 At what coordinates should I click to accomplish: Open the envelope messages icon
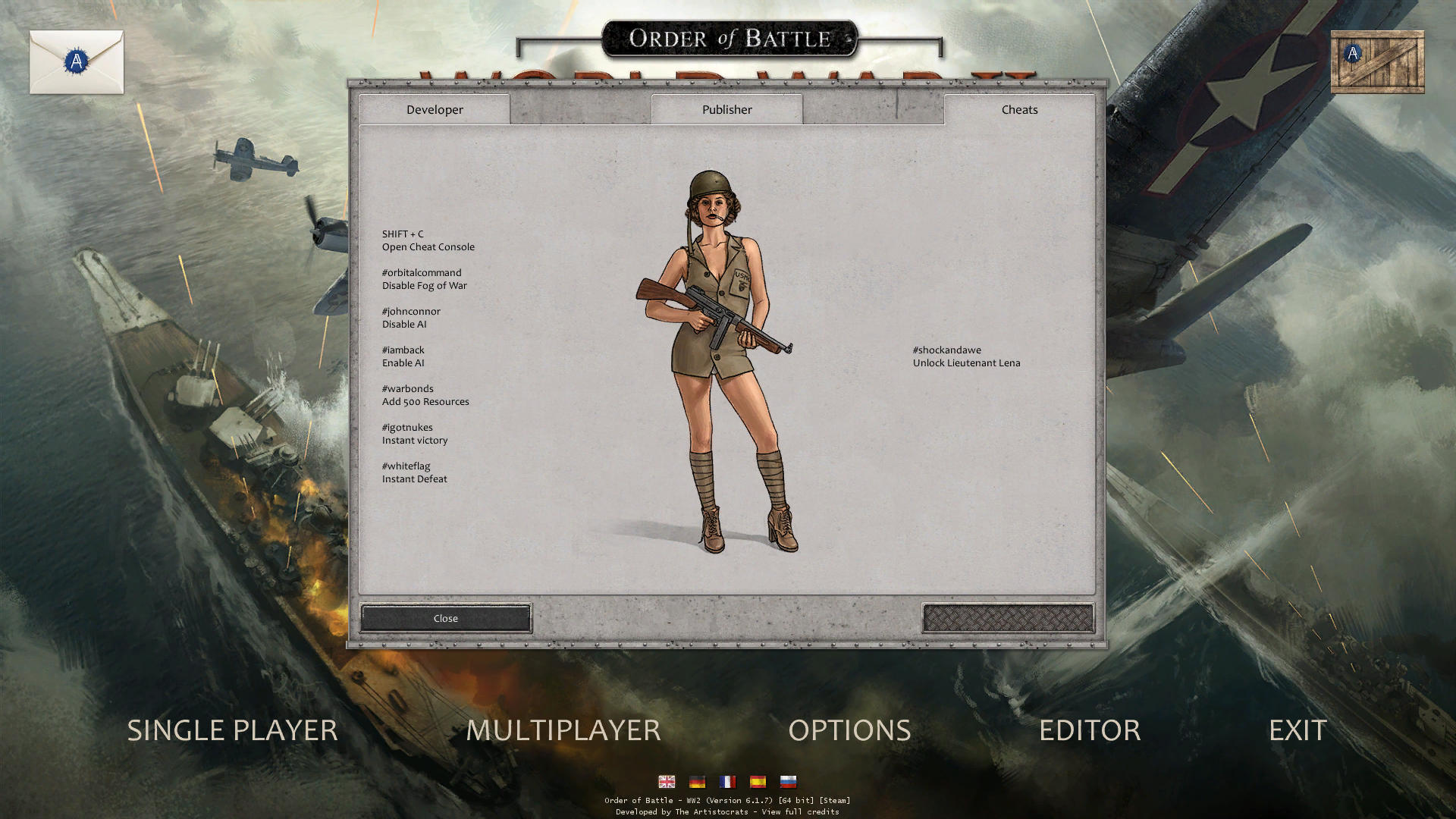point(77,62)
